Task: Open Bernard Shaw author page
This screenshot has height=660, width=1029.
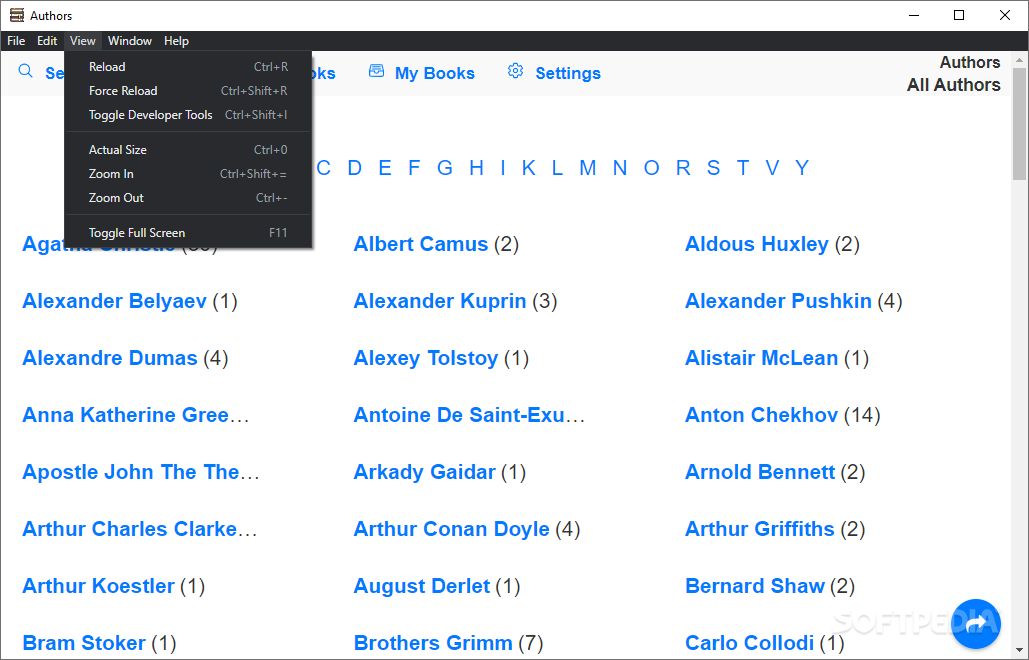Action: [x=755, y=587]
